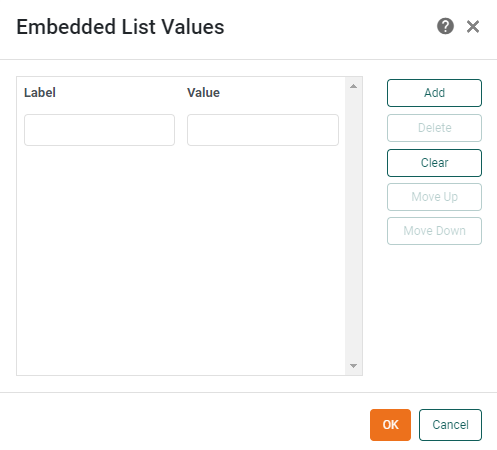Open the help question mark icon

445,26
